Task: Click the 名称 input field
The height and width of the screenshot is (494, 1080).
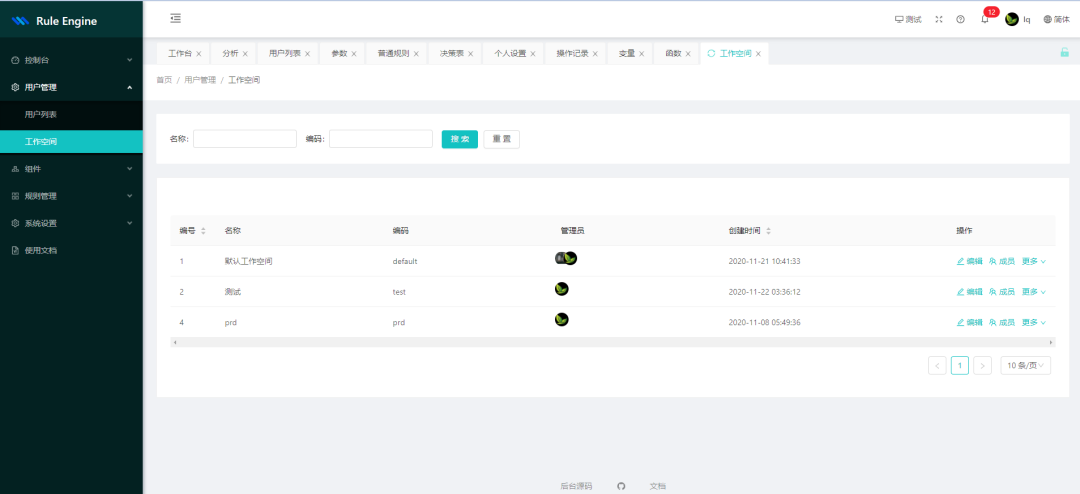Action: coord(245,139)
